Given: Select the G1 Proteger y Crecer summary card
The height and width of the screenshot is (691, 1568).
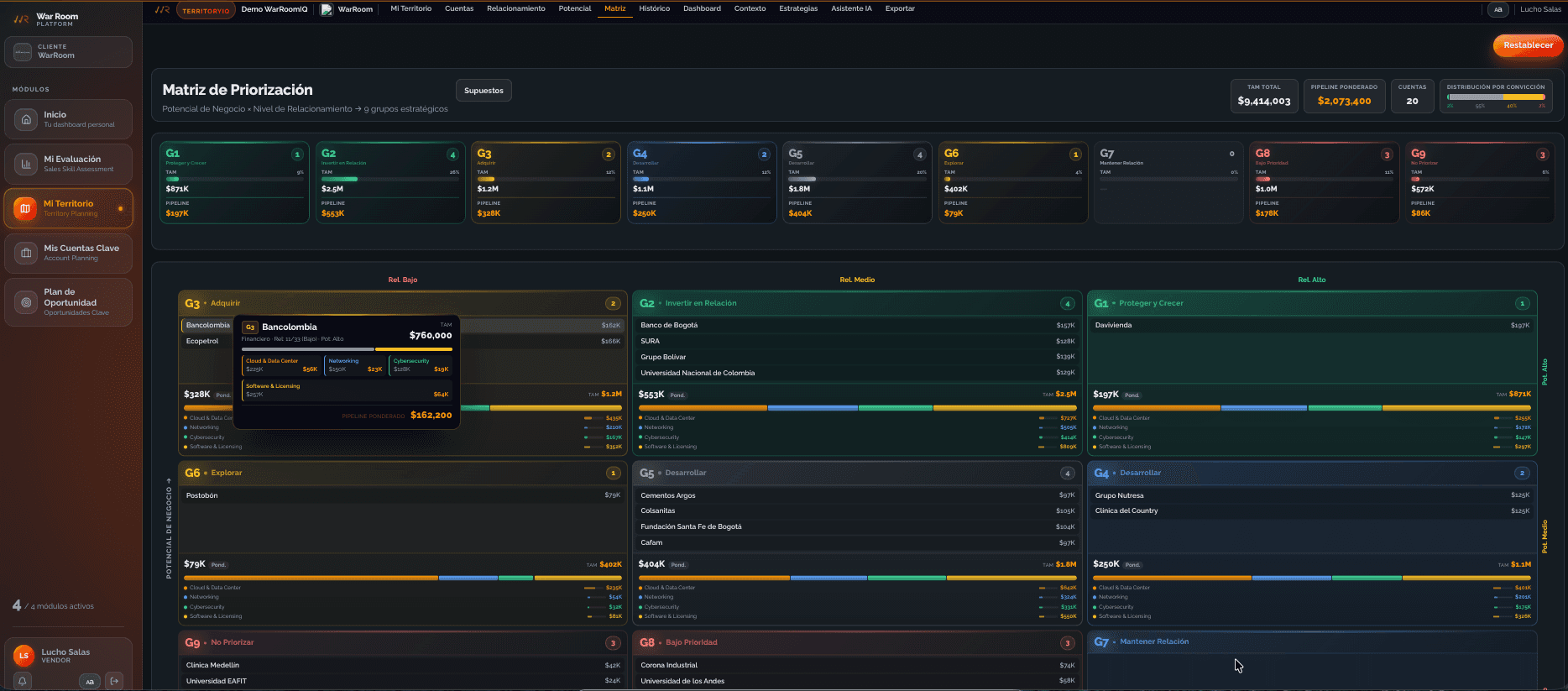Looking at the screenshot, I should (234, 182).
